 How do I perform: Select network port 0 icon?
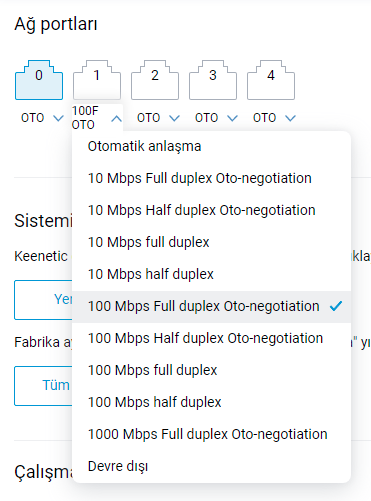[x=39, y=80]
